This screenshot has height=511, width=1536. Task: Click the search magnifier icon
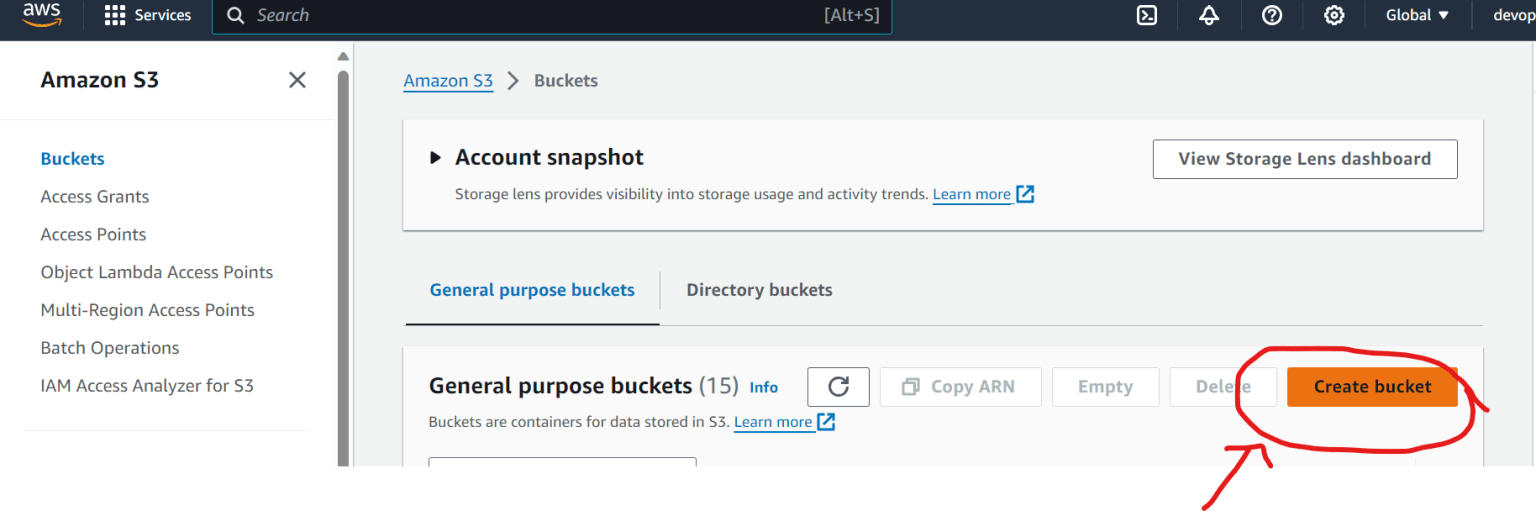pyautogui.click(x=235, y=15)
